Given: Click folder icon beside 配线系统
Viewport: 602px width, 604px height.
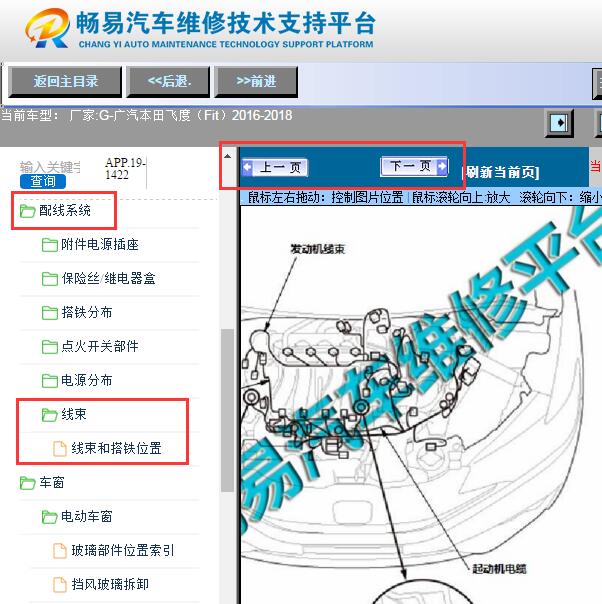Looking at the screenshot, I should (x=27, y=211).
